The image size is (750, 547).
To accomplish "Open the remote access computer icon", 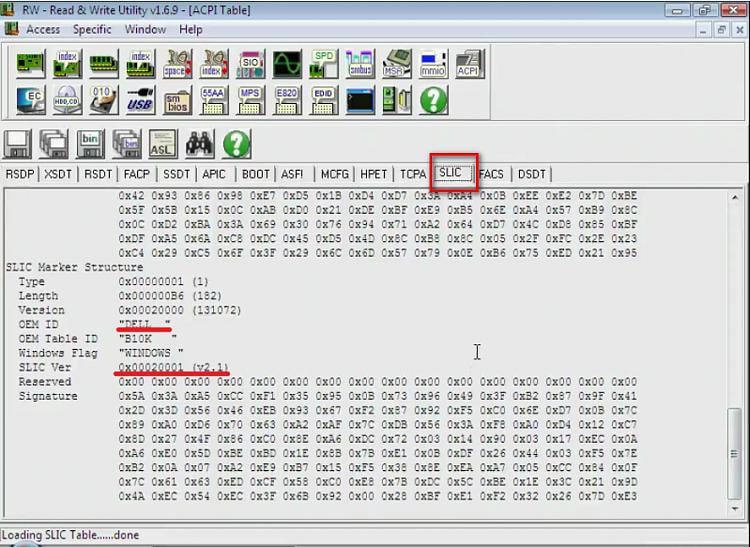I will 397,100.
